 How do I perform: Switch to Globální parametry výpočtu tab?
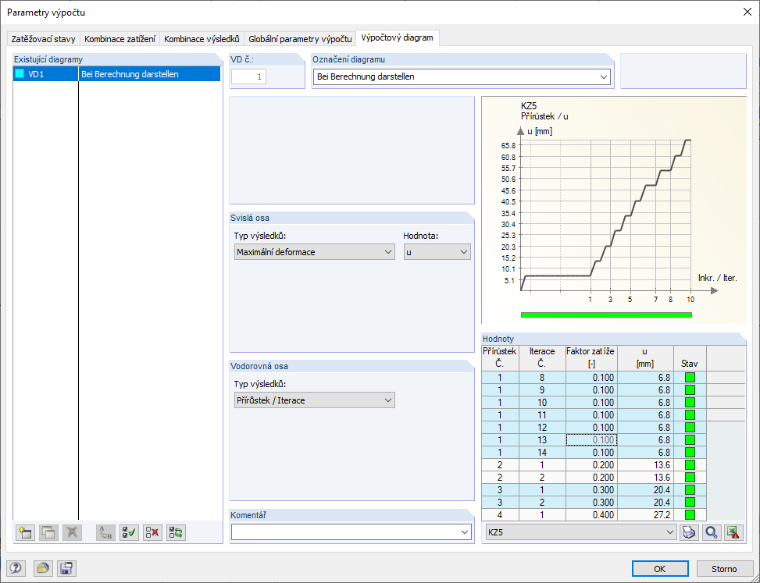(300, 39)
